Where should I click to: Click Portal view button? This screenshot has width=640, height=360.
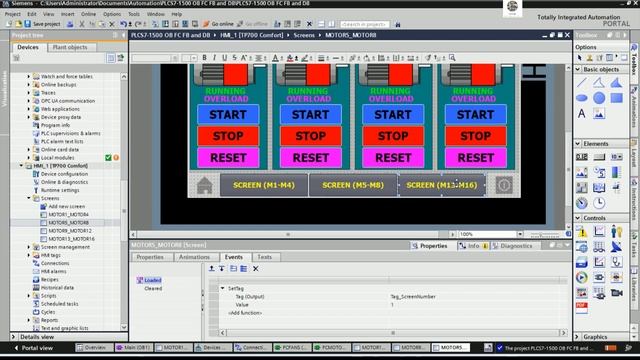click(x=33, y=348)
